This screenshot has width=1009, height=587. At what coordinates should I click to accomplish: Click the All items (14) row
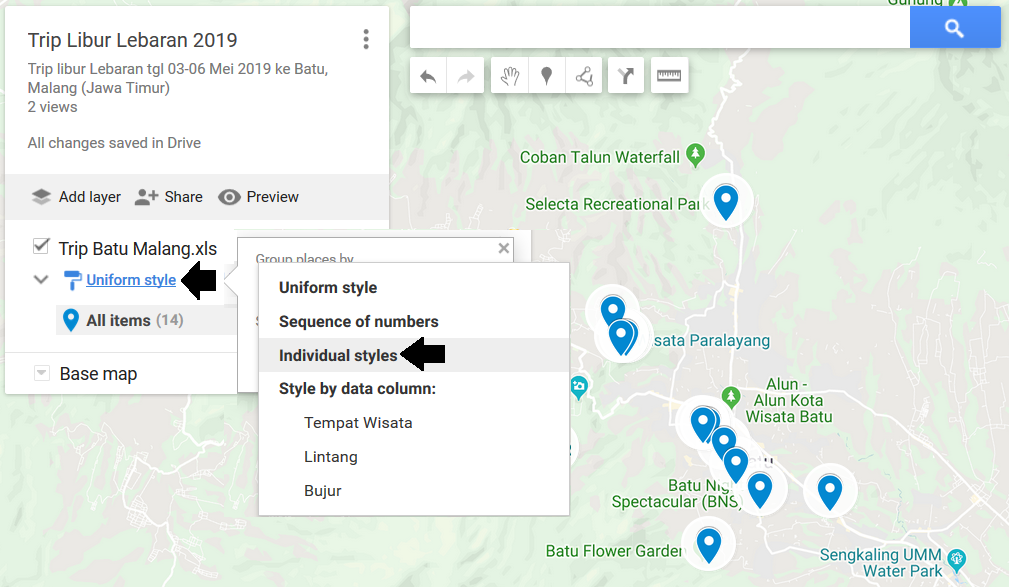pos(147,321)
